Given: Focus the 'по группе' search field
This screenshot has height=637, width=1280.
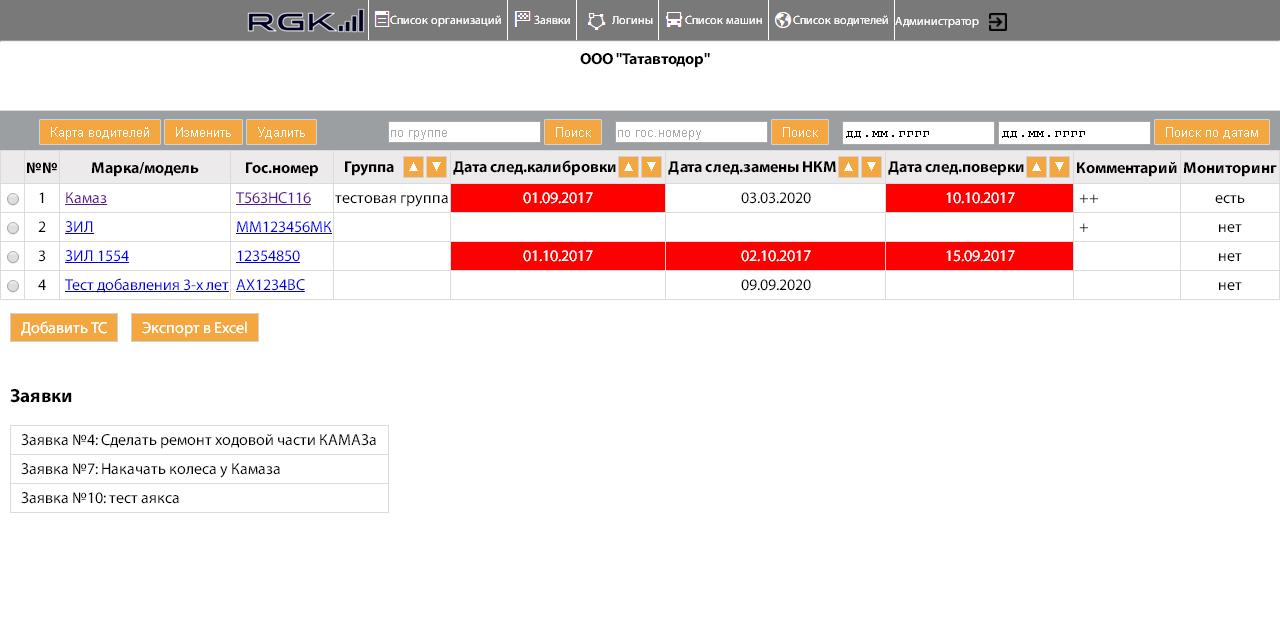Looking at the screenshot, I should [464, 132].
